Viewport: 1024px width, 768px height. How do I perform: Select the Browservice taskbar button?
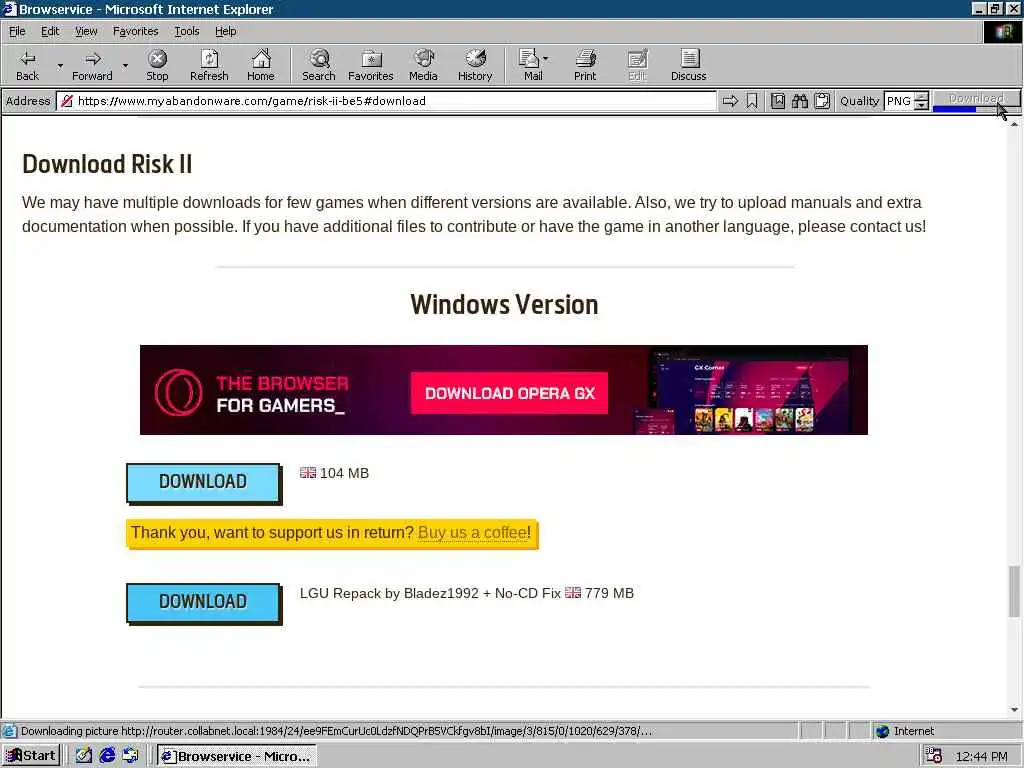pos(237,756)
